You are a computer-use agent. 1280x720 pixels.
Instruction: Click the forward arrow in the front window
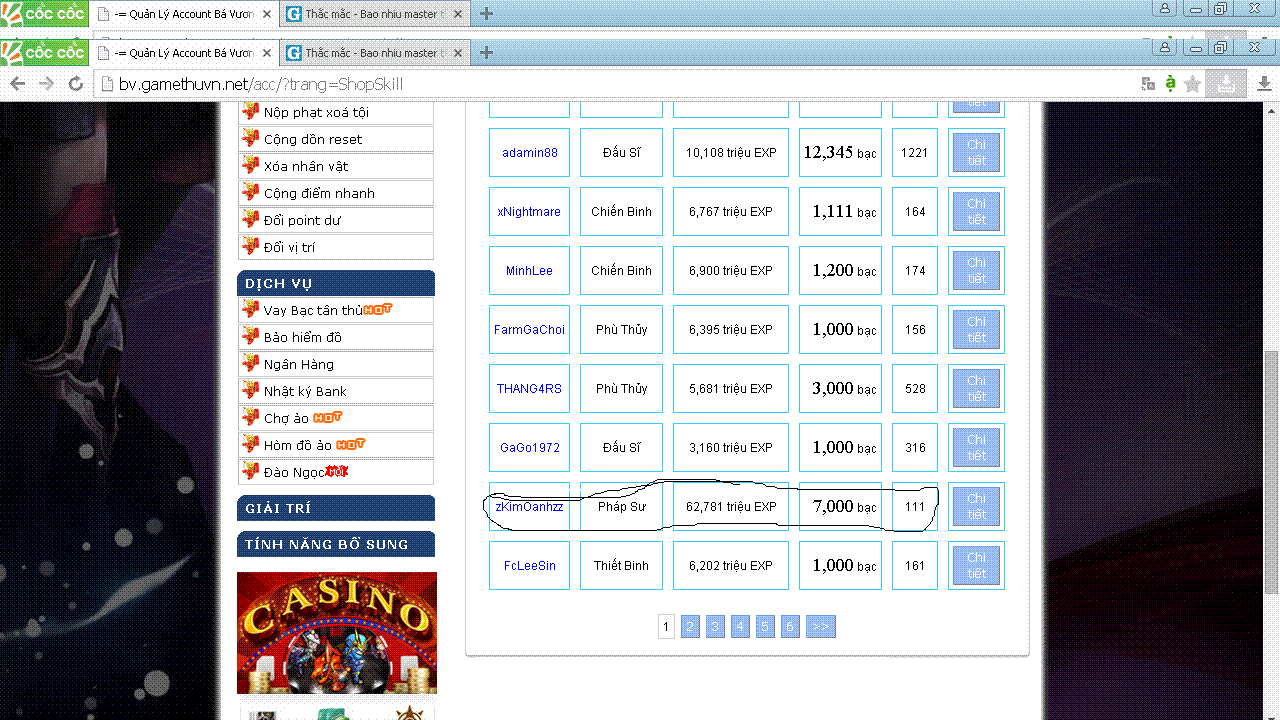(x=46, y=84)
